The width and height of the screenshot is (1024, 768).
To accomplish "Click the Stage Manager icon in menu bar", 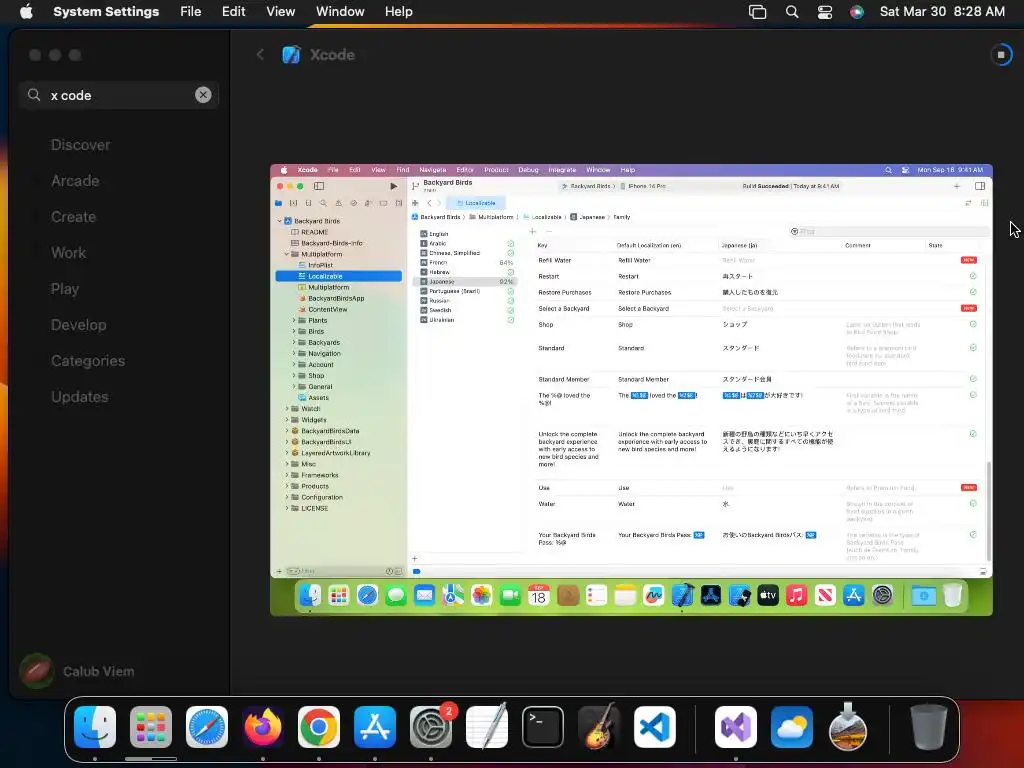I will point(758,12).
